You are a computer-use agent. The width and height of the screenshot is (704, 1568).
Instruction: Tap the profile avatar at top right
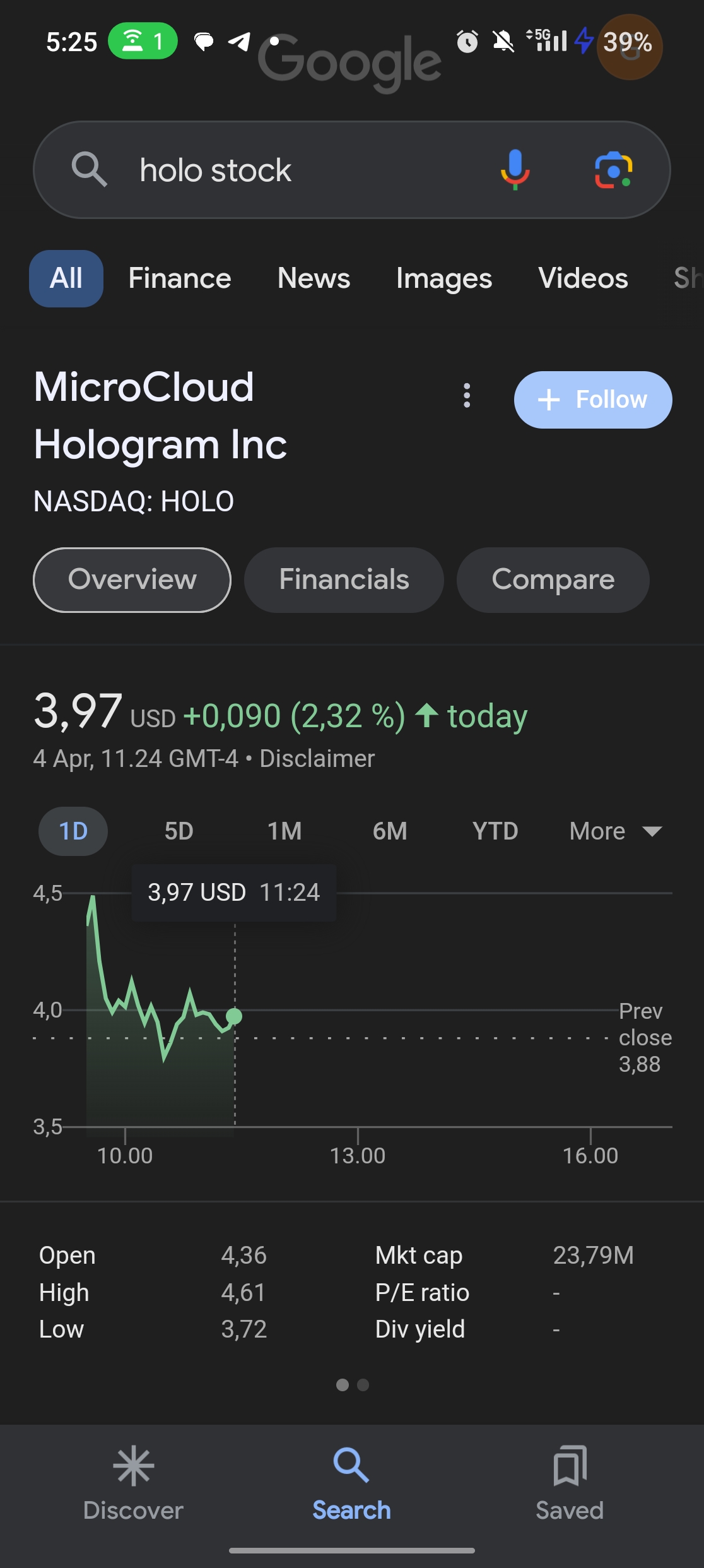tap(630, 47)
